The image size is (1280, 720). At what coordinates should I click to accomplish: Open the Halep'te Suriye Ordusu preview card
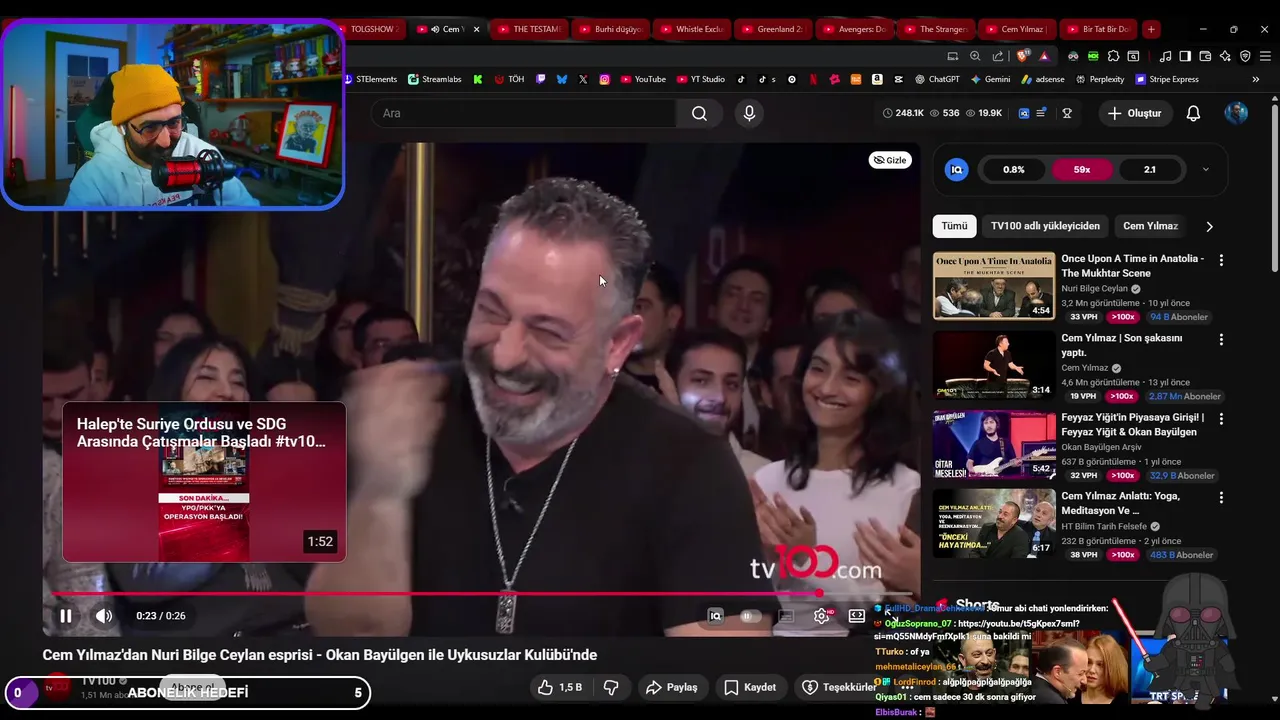click(204, 482)
